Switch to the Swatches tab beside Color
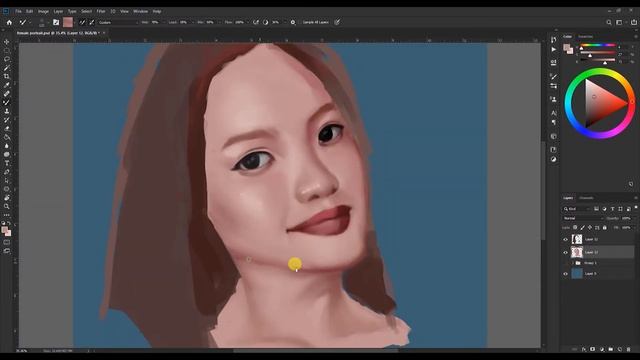Viewport: 640px width, 360px height. click(585, 37)
